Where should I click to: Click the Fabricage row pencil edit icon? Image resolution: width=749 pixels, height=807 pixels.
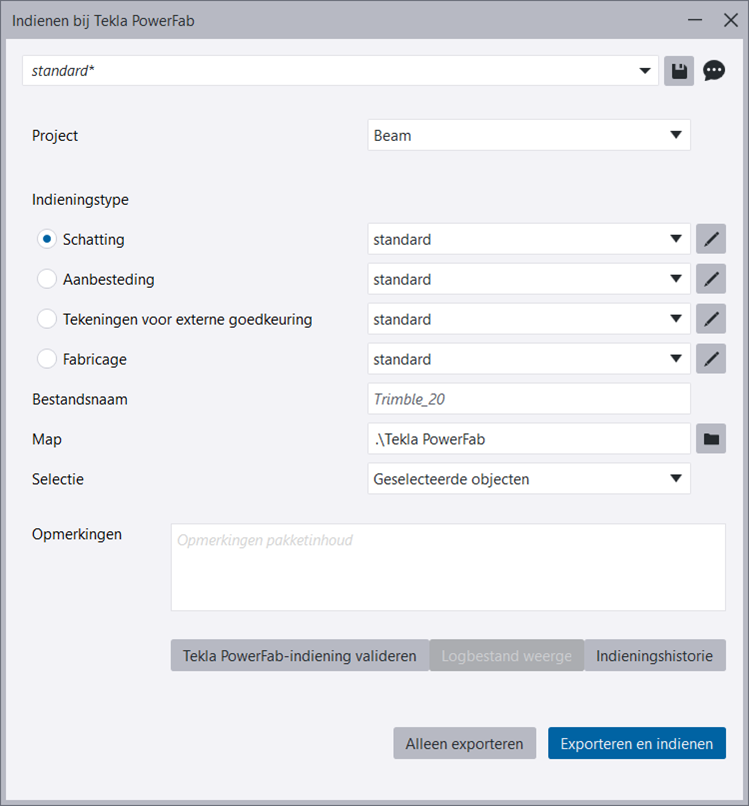pos(711,359)
